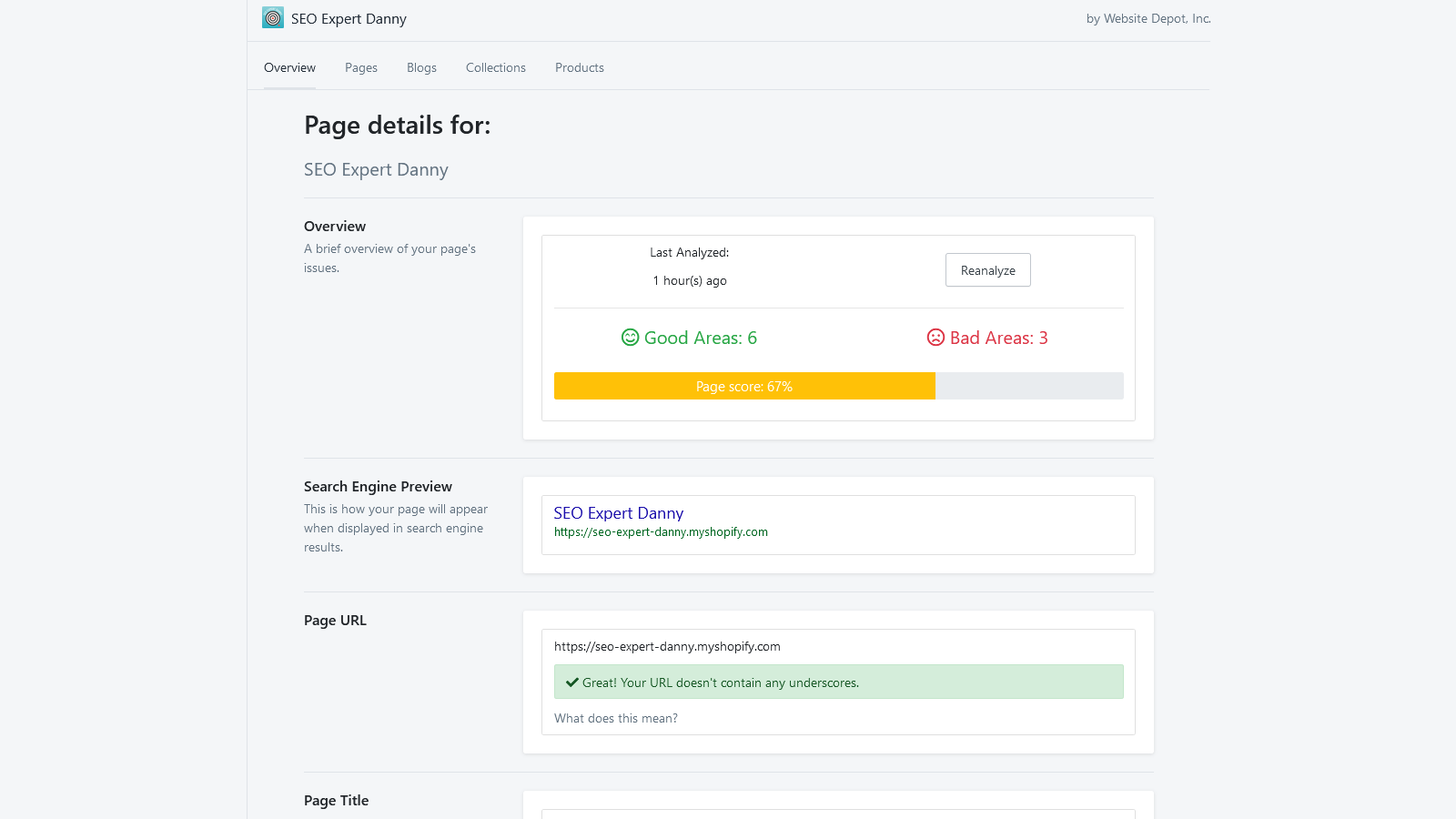Click the Reanalyze button
The width and height of the screenshot is (1456, 819).
coord(988,270)
